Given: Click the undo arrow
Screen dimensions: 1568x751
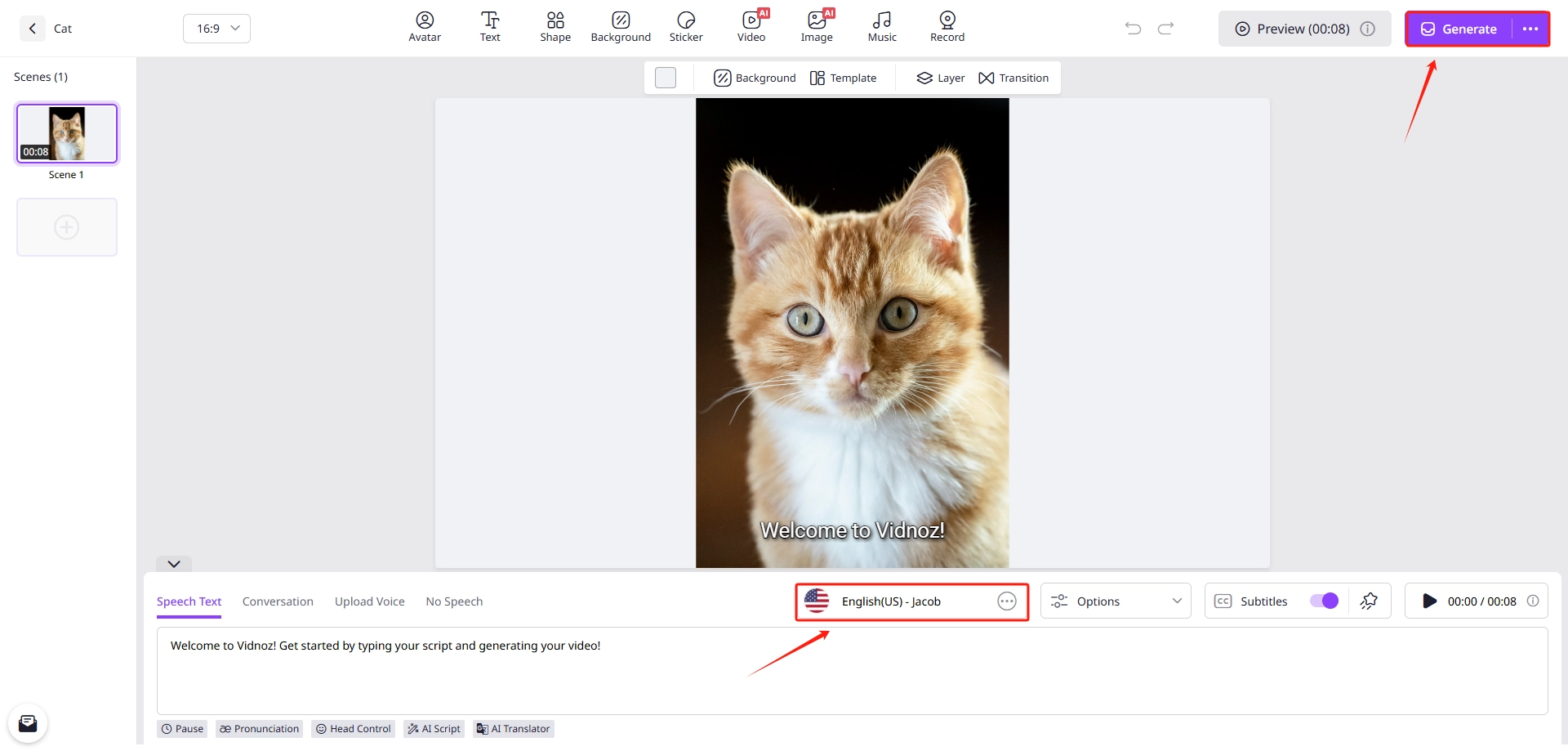Looking at the screenshot, I should click(1133, 29).
